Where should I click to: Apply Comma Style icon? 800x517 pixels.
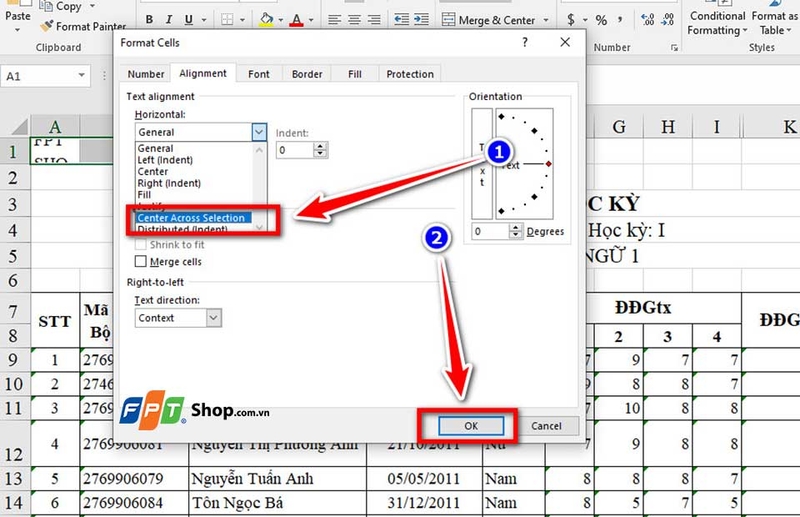coord(620,20)
